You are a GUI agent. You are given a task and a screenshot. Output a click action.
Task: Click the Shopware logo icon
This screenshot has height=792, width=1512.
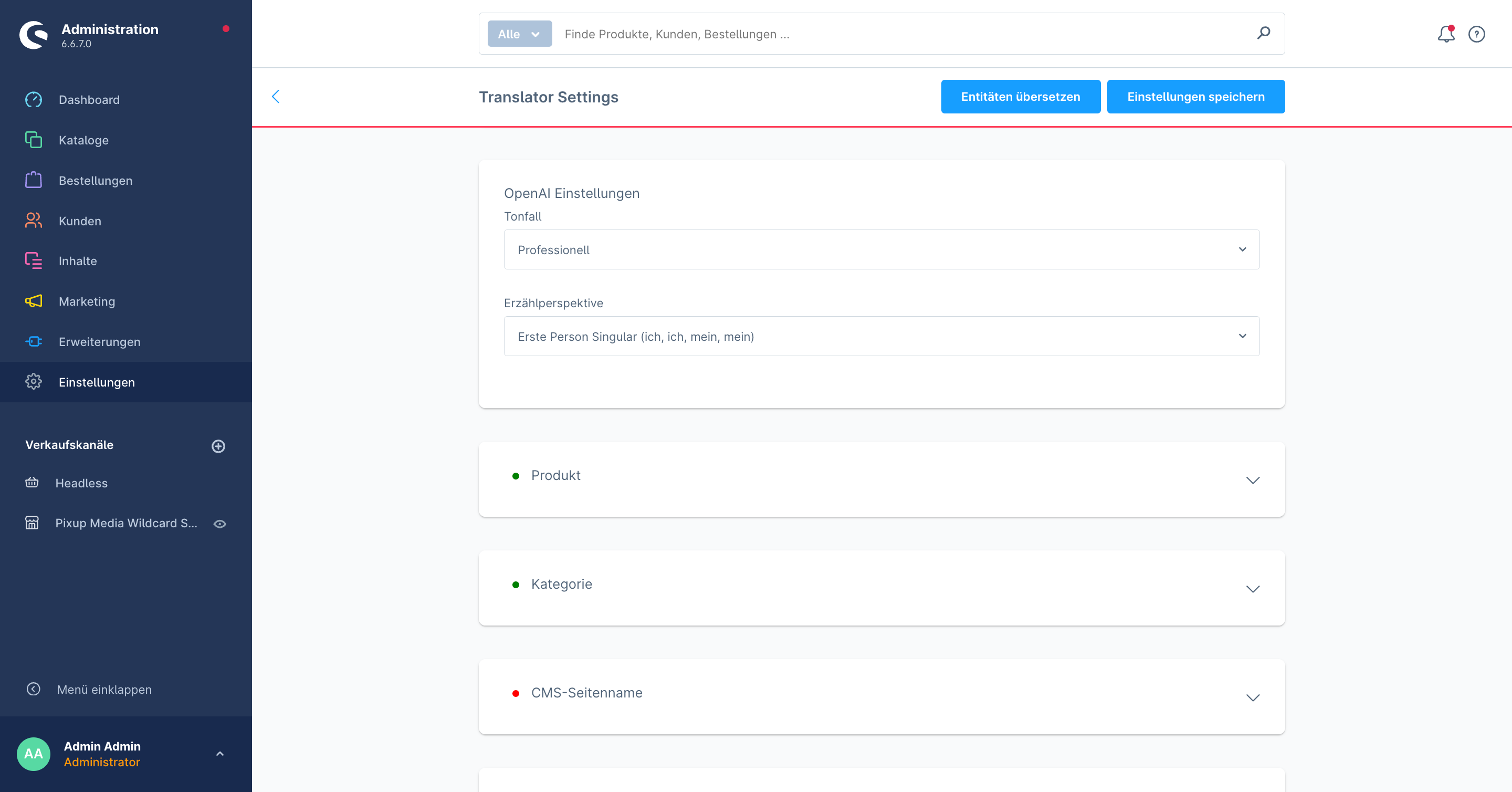[x=34, y=35]
